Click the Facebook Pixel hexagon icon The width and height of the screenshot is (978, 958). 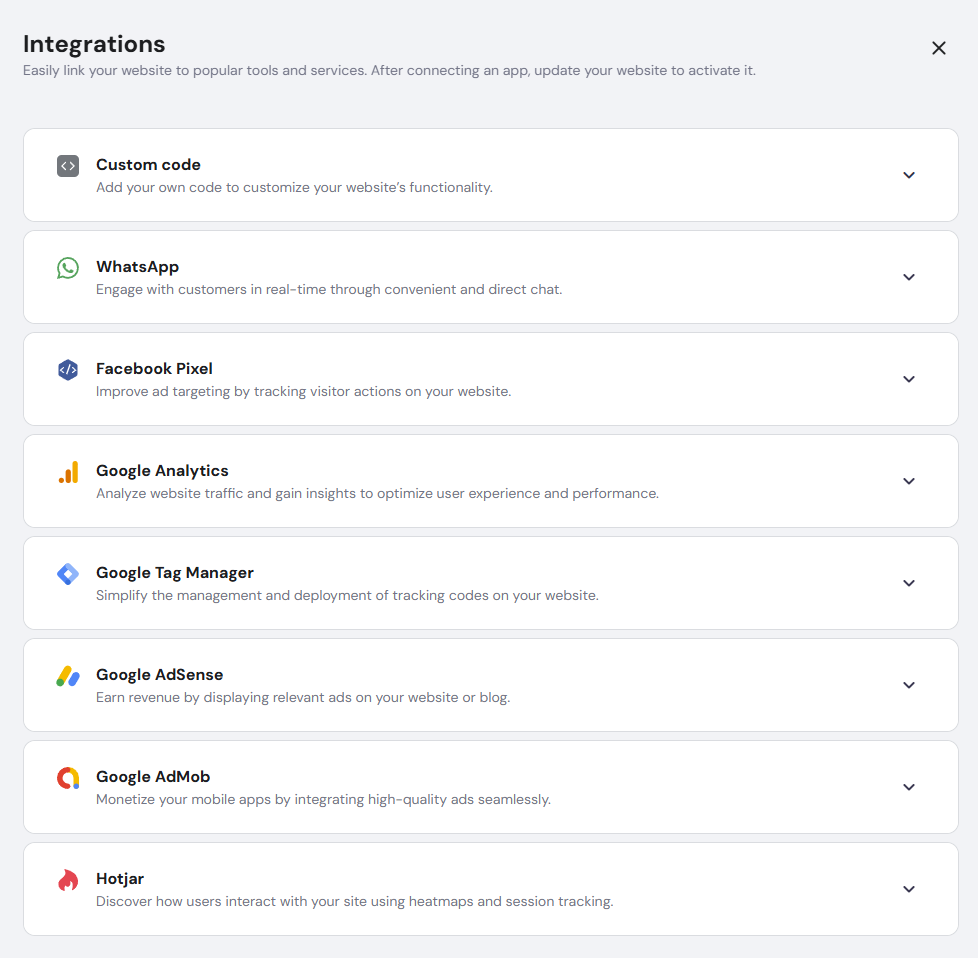(x=68, y=370)
